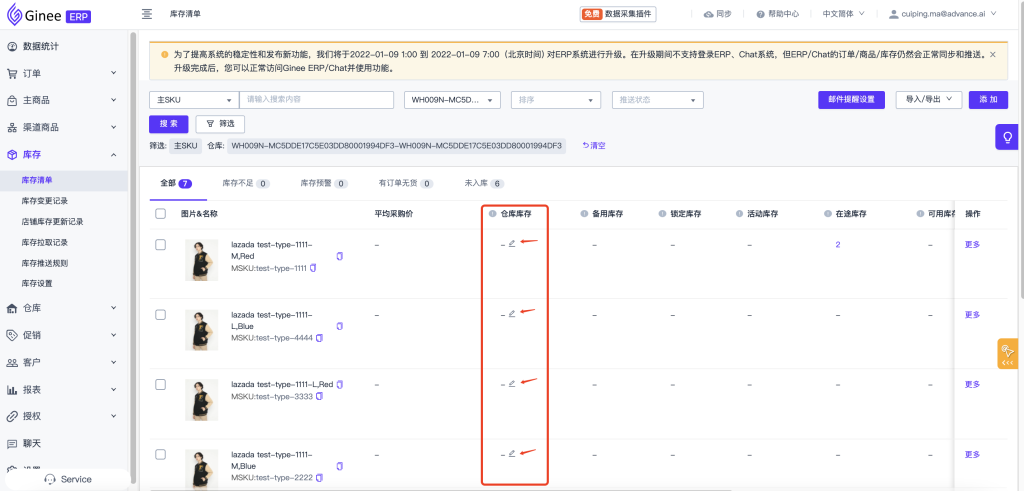Expand the 导入/导出 dropdown button
The width and height of the screenshot is (1024, 491).
pos(932,99)
